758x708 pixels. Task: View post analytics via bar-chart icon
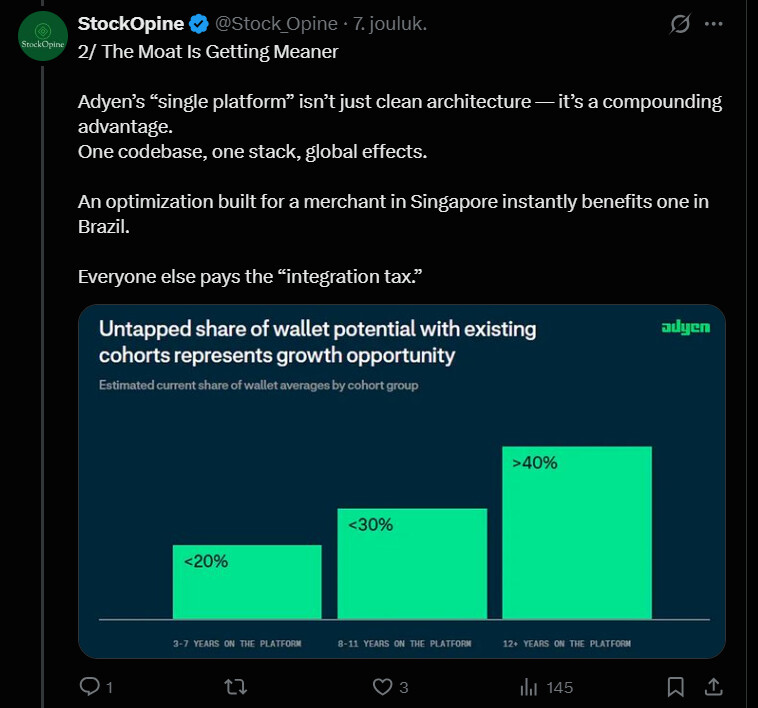tap(528, 687)
